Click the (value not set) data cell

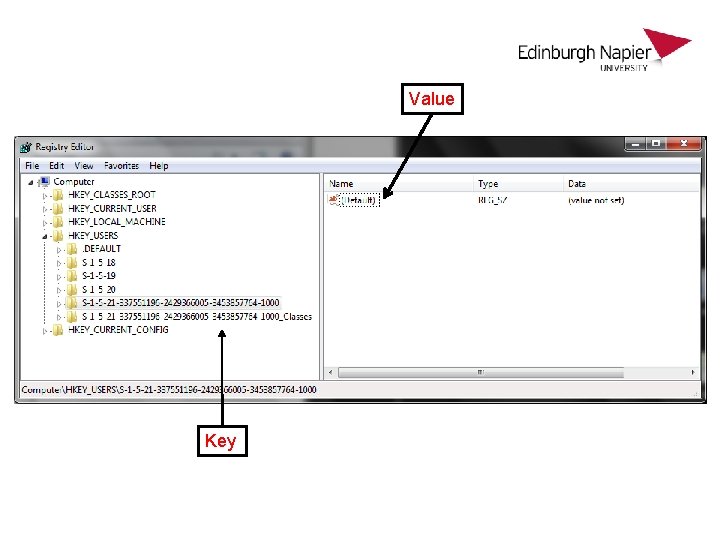(596, 201)
